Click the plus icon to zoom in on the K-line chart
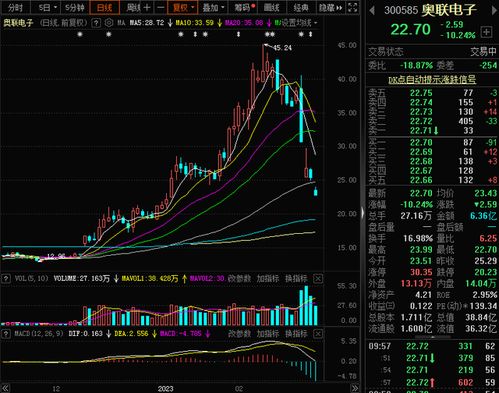The width and height of the screenshot is (499, 393). 147,7
